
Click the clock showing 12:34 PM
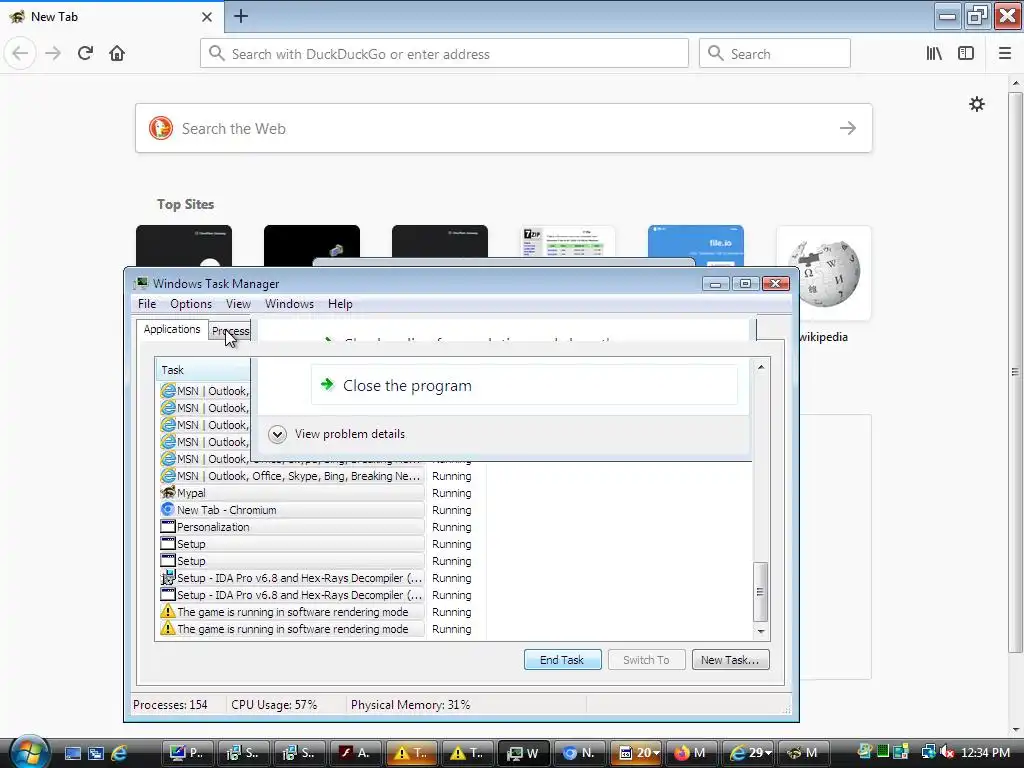(x=985, y=753)
